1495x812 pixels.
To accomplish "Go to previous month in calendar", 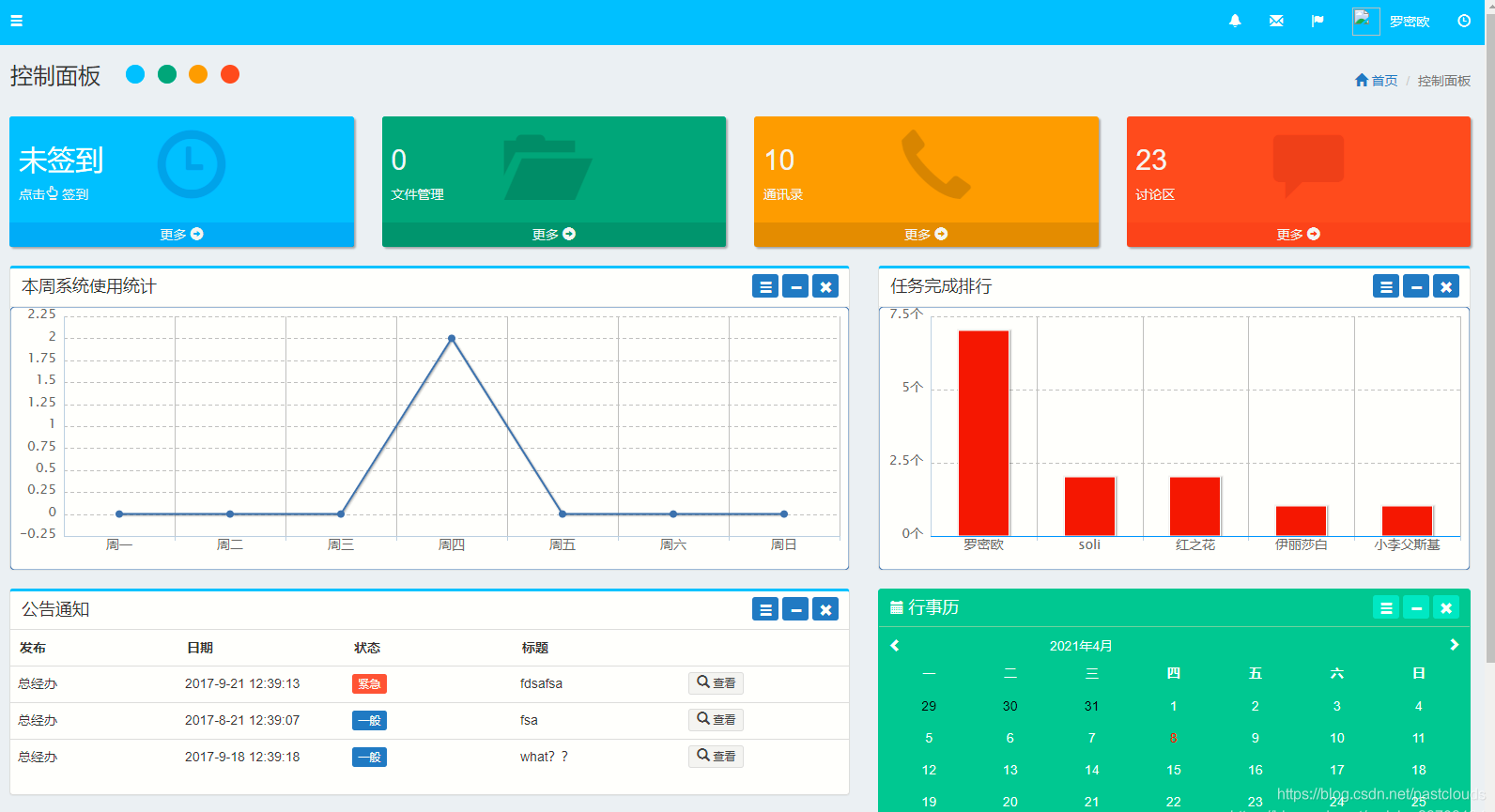I will (895, 645).
